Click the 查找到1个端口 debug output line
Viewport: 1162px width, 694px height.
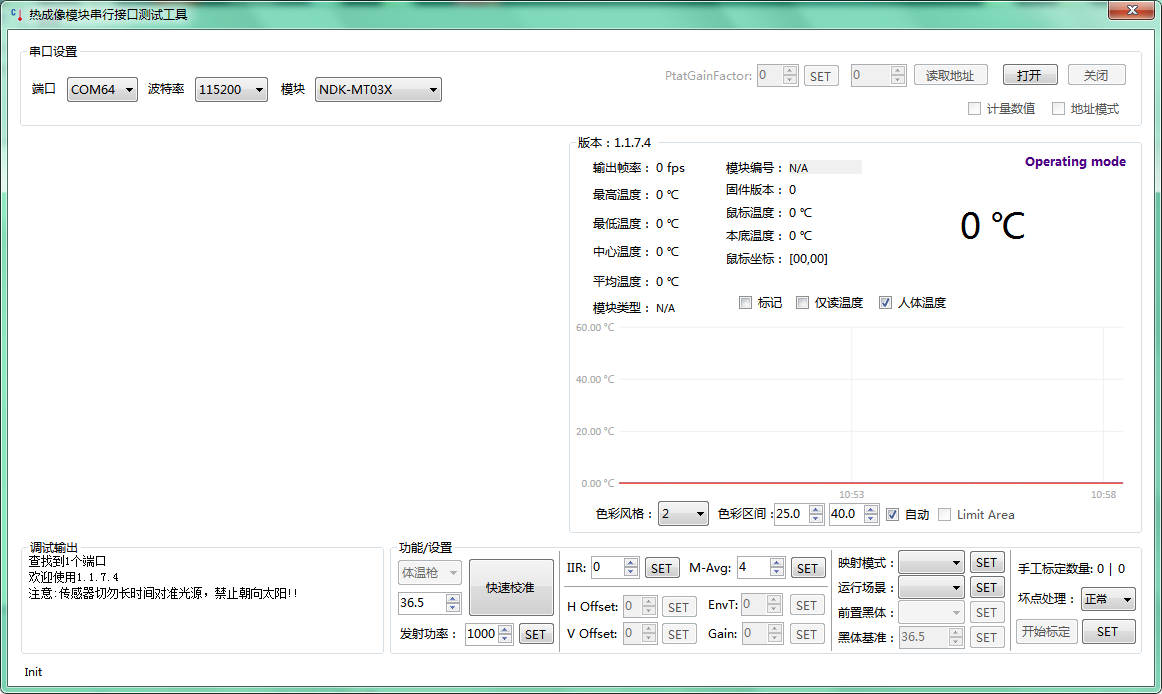(x=67, y=561)
